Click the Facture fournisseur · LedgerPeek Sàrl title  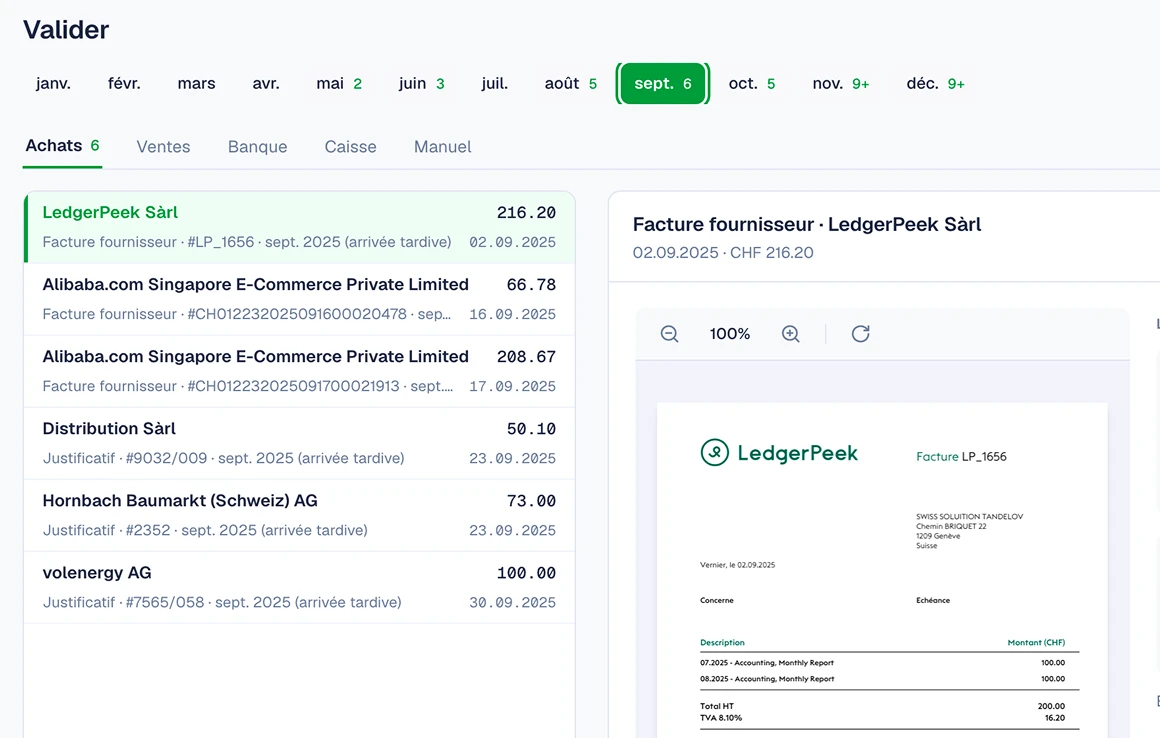click(806, 224)
